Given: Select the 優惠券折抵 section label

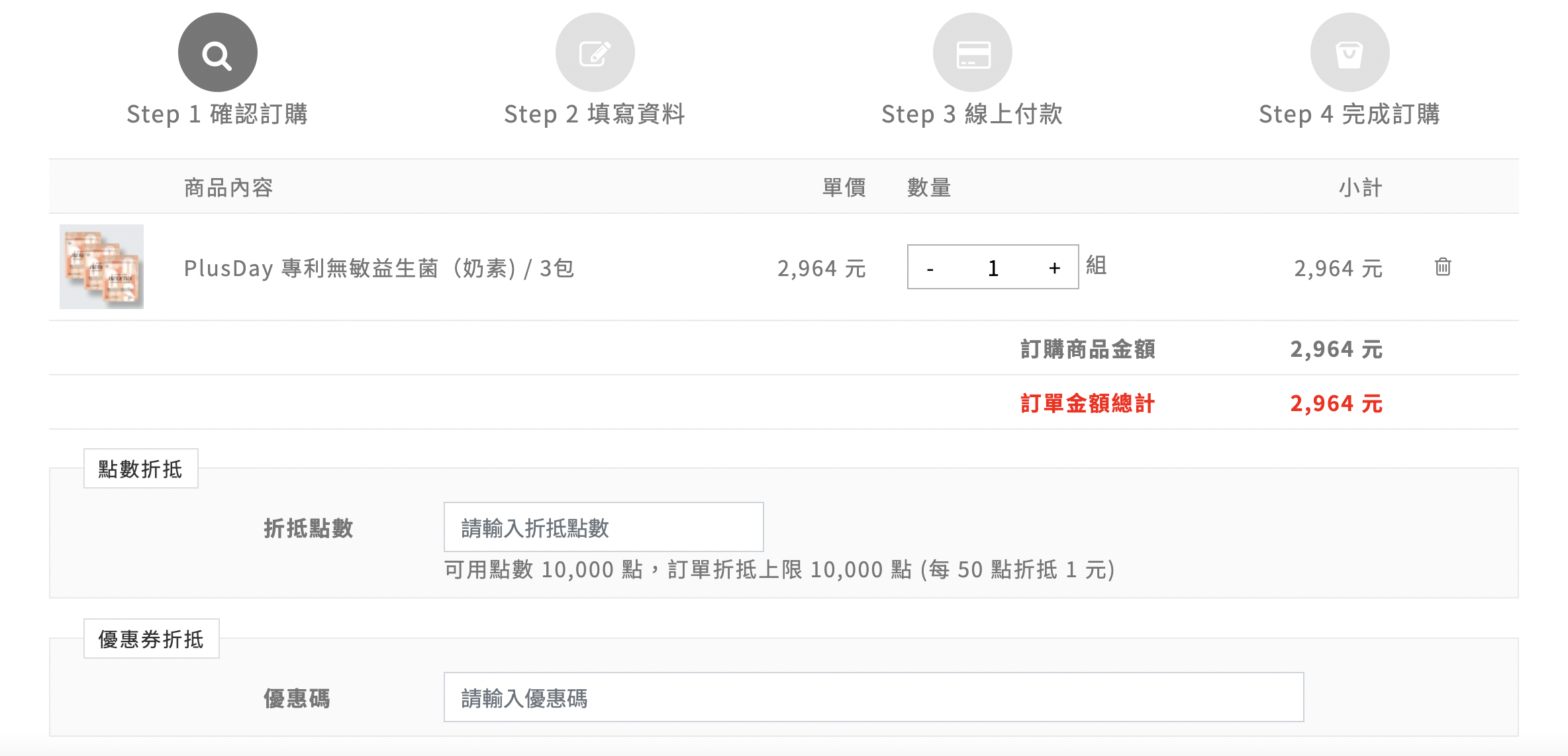Looking at the screenshot, I should 151,639.
